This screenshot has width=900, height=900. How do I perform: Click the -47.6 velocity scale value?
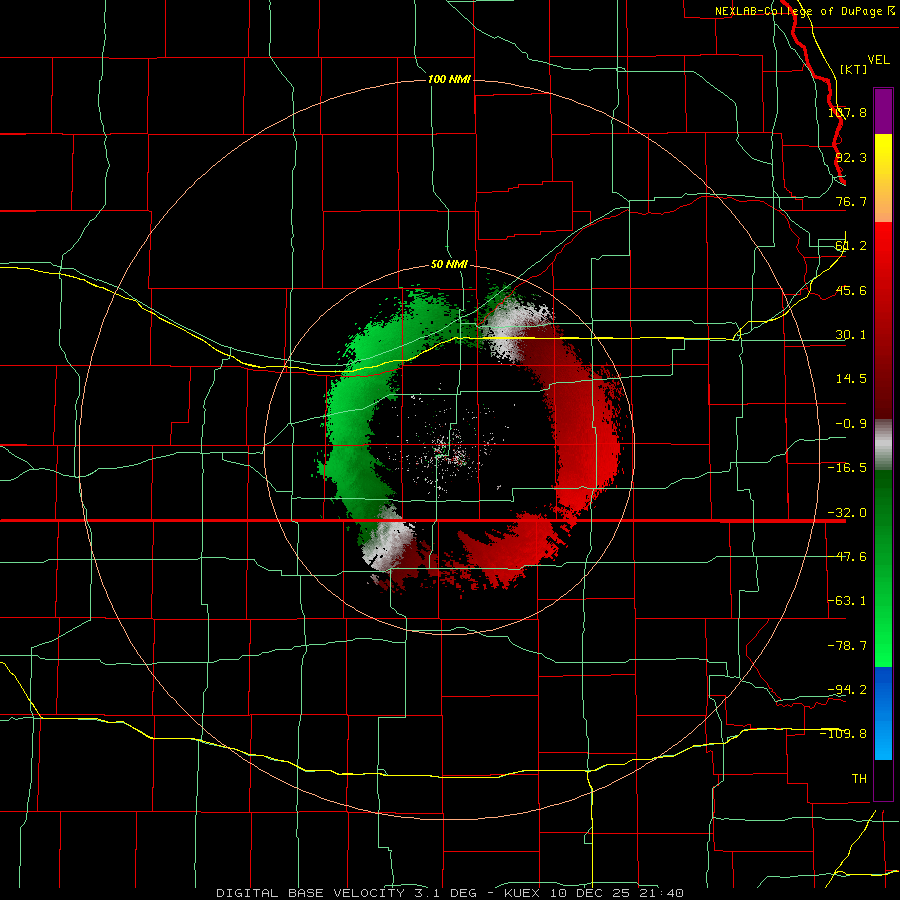point(847,557)
